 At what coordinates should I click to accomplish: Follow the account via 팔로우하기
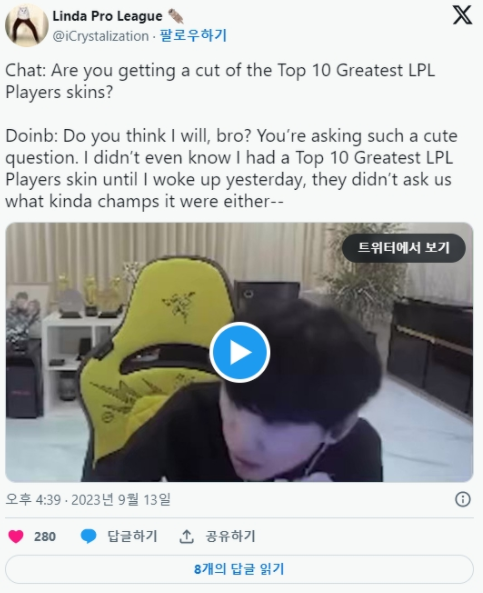193,36
